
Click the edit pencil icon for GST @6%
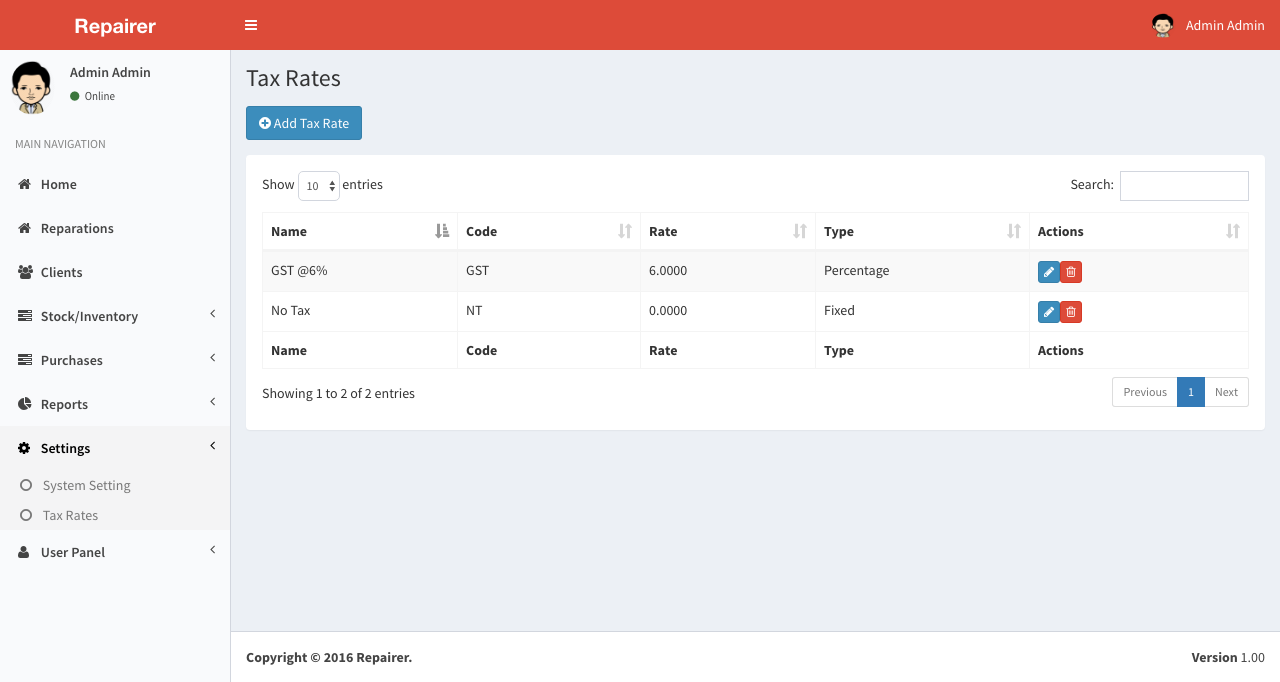tap(1048, 272)
